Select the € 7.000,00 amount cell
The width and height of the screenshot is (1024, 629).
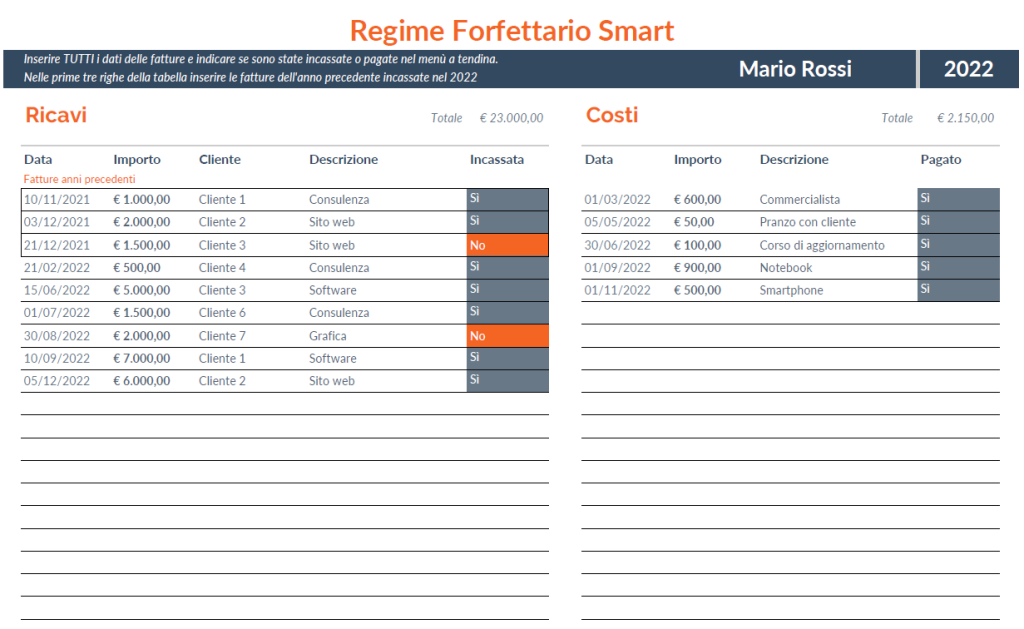[x=141, y=358]
